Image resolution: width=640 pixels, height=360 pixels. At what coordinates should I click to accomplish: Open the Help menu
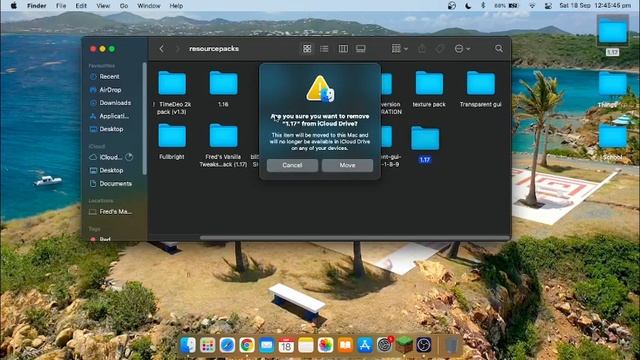point(176,6)
